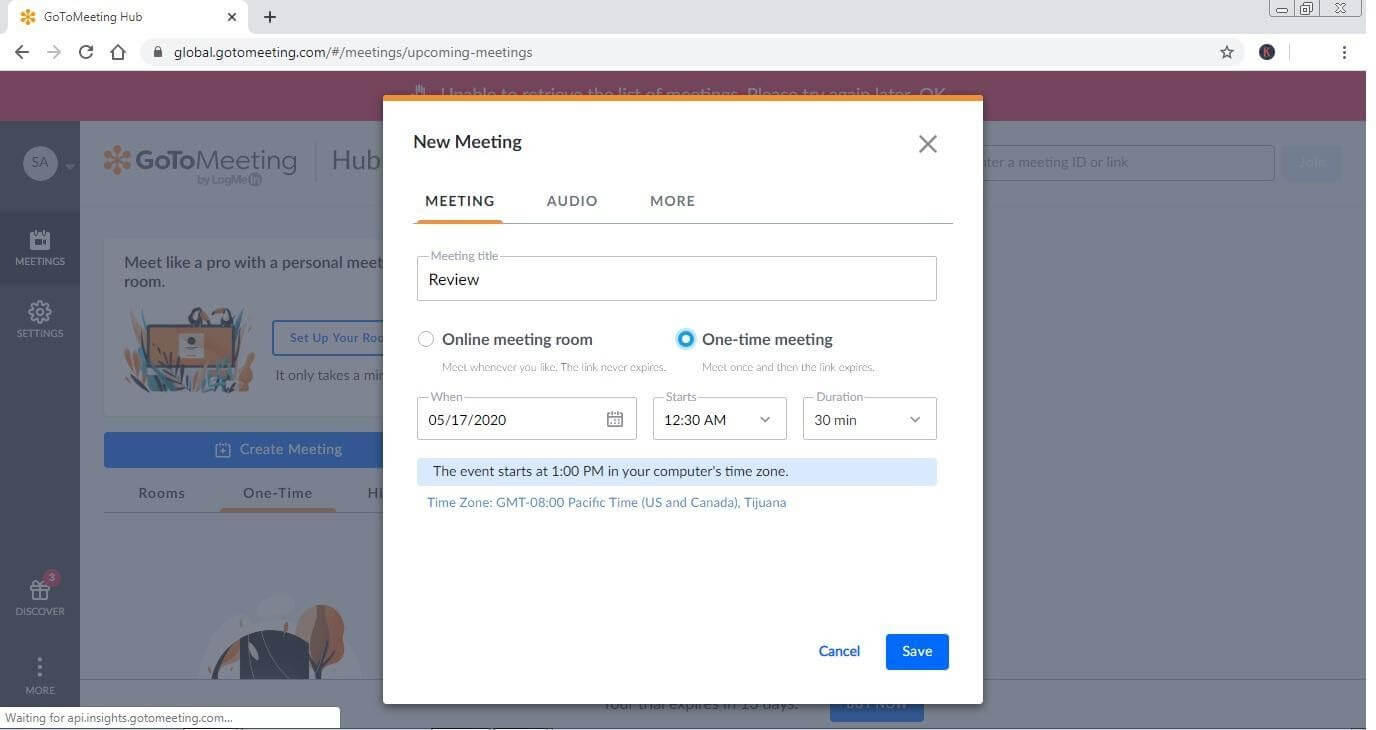Screen dimensions: 1376x730
Task: Open the Chrome browser menu
Action: 1345,52
